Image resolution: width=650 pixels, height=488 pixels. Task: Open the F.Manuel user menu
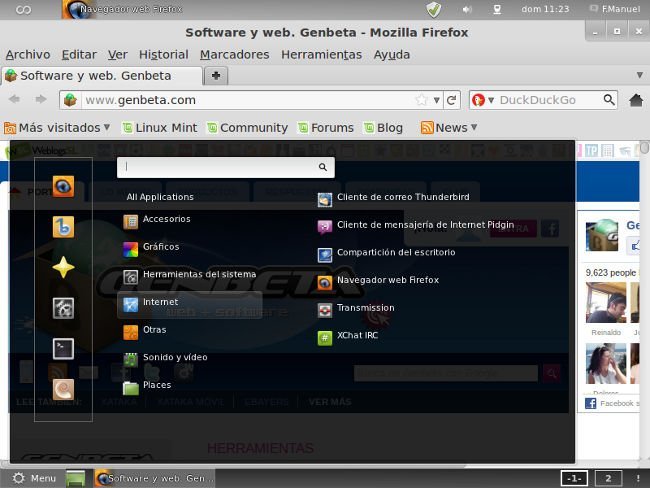click(x=615, y=9)
